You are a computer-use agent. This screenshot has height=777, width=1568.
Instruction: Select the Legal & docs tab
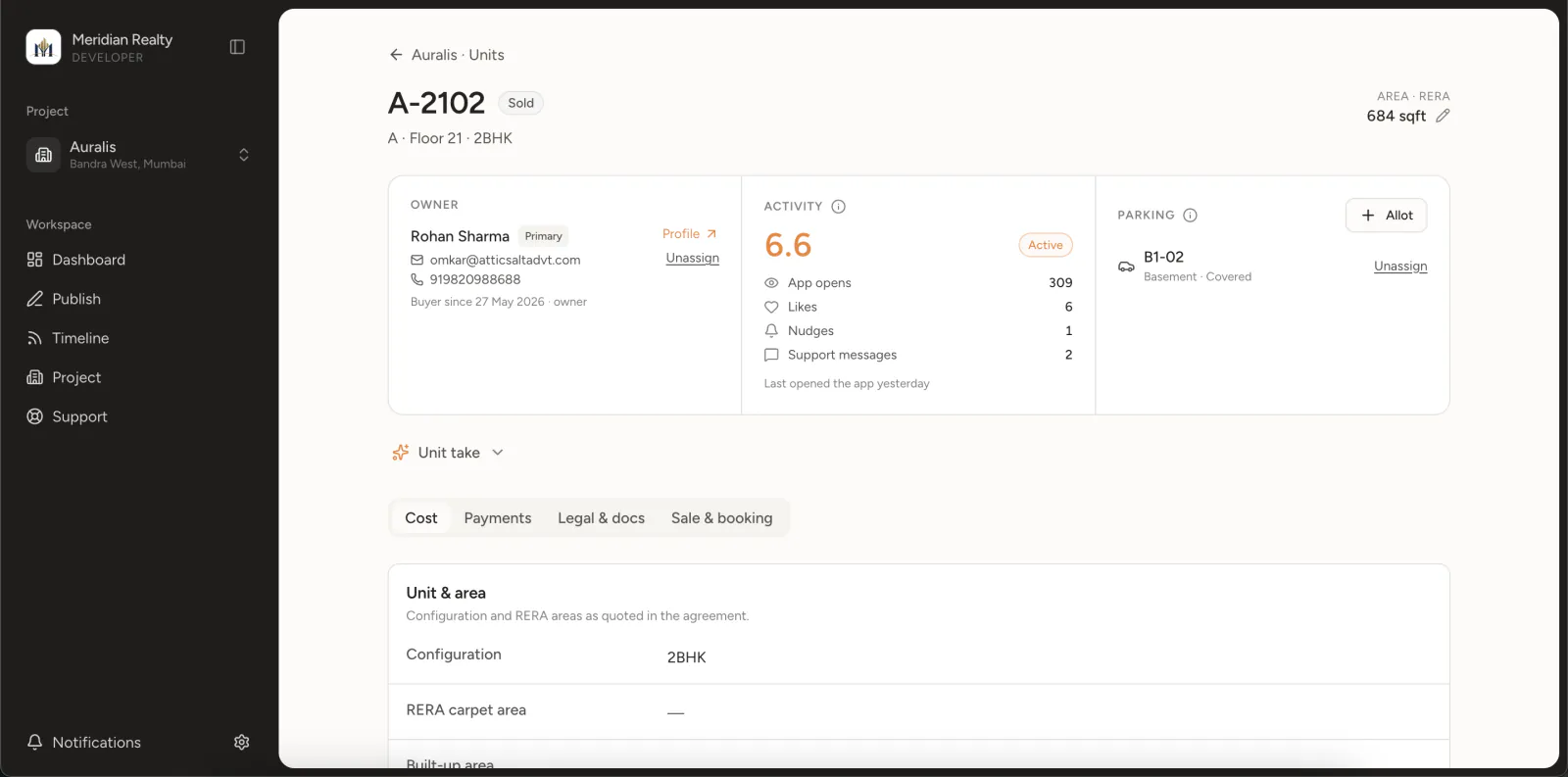pos(602,518)
